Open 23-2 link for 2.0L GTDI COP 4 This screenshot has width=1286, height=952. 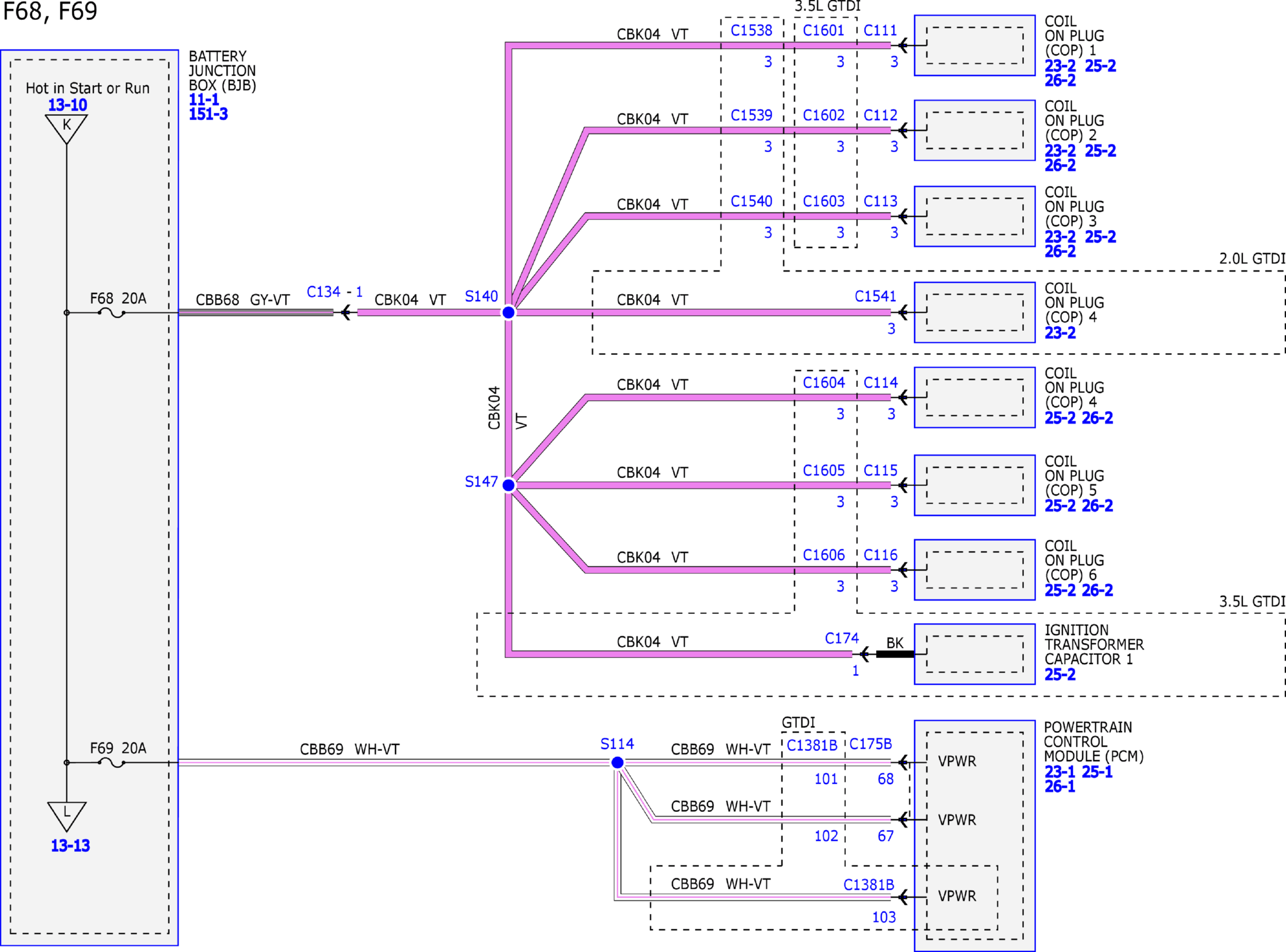[x=1060, y=333]
